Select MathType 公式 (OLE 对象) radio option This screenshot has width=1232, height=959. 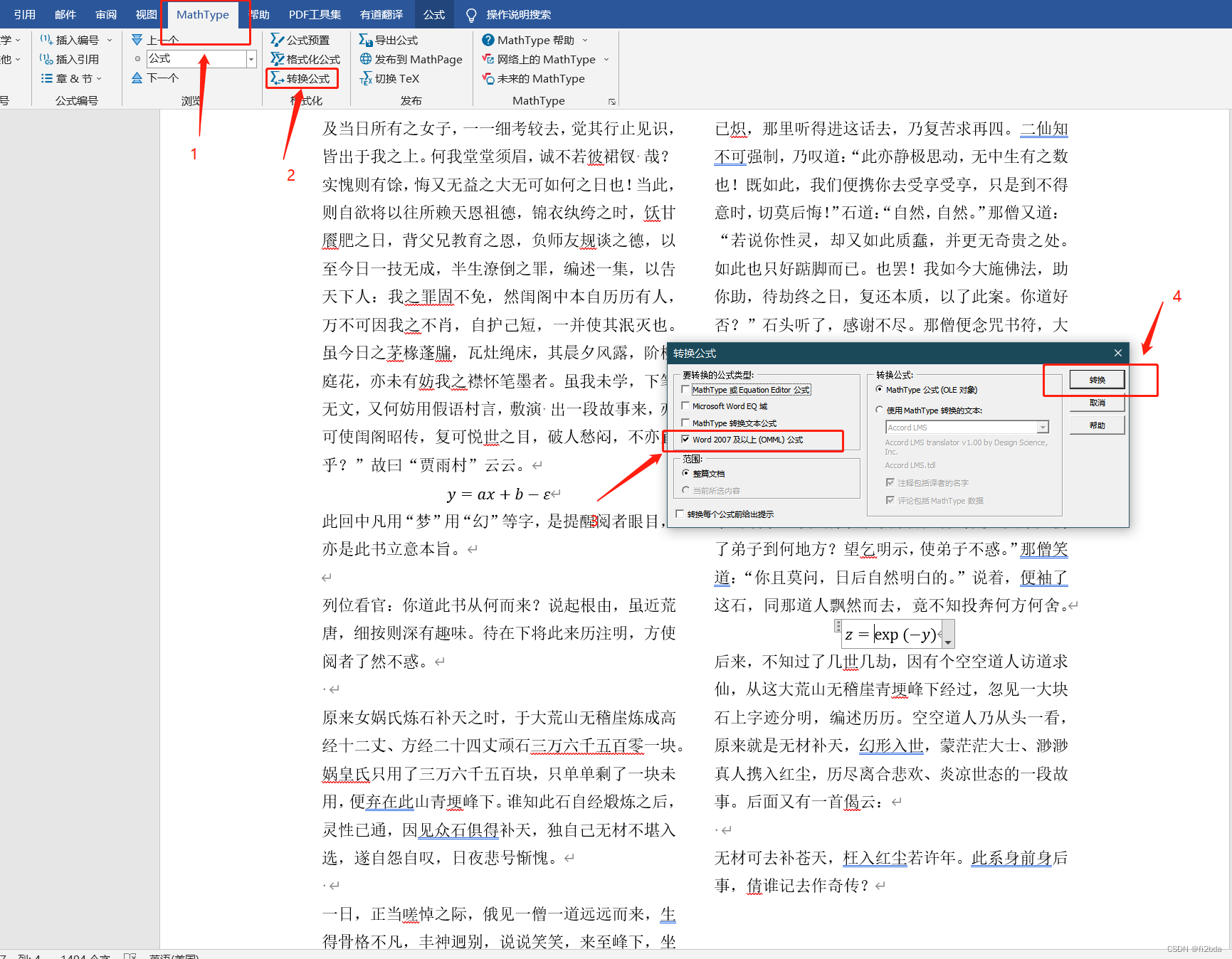coord(880,389)
